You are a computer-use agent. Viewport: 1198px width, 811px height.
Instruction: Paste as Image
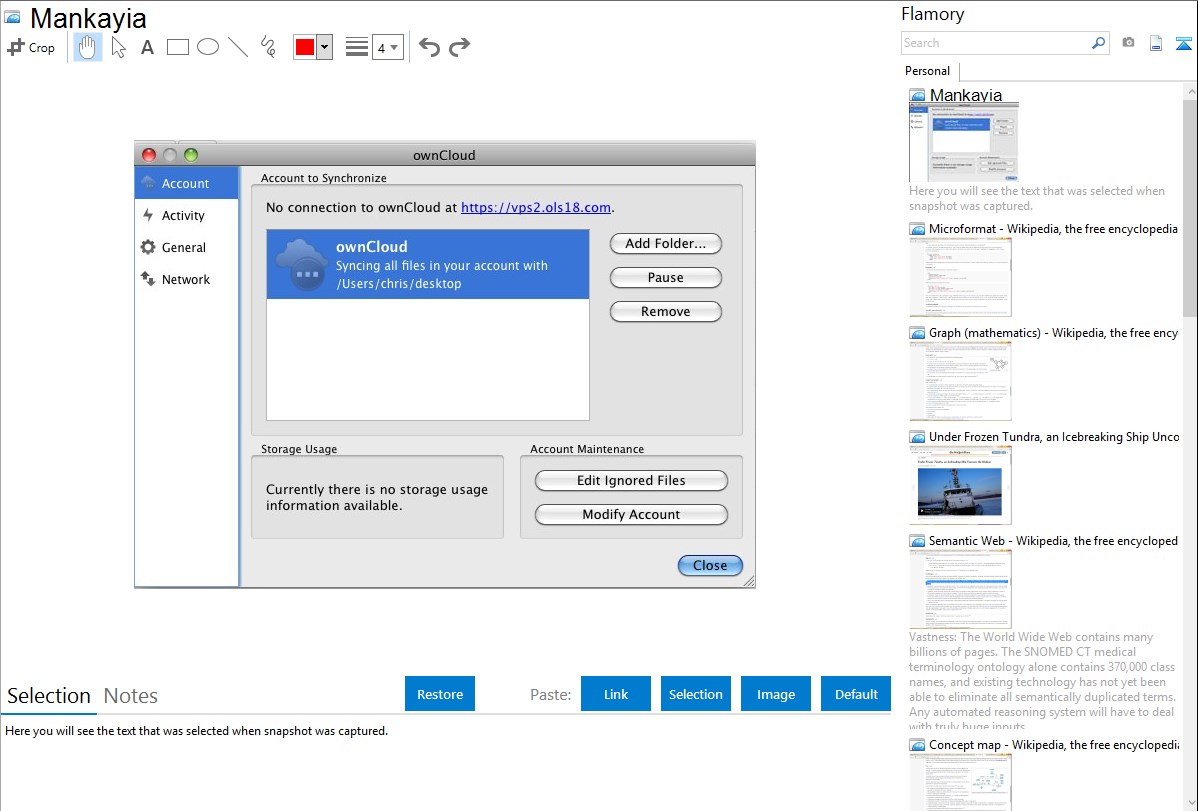coord(775,694)
